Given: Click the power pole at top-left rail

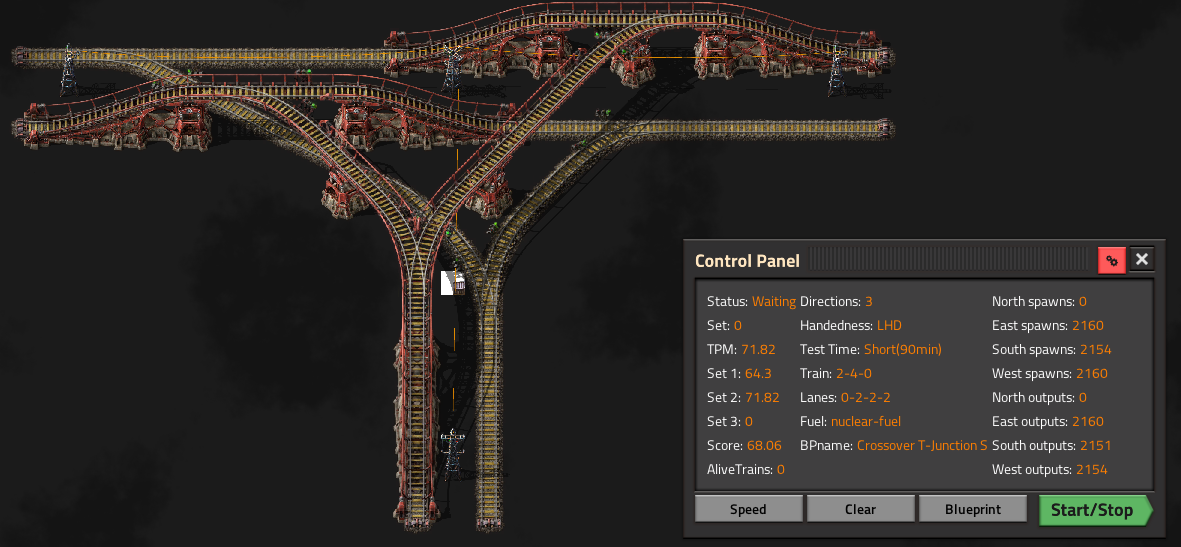Looking at the screenshot, I should tap(69, 68).
